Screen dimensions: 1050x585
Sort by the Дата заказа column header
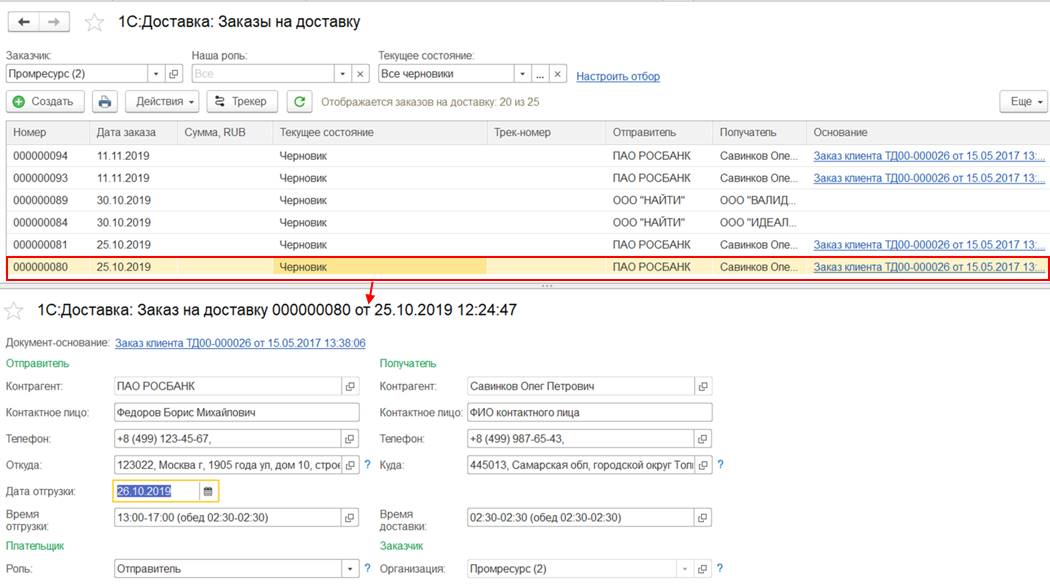134,133
